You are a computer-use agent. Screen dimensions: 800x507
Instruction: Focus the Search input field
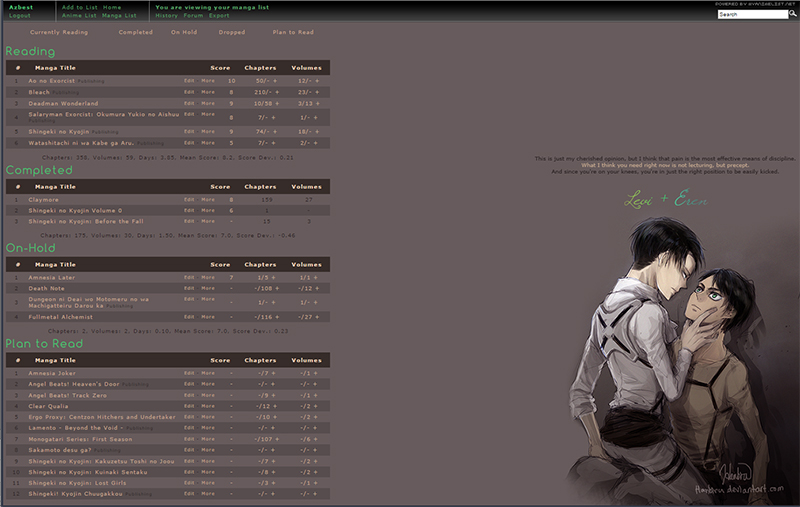[753, 14]
